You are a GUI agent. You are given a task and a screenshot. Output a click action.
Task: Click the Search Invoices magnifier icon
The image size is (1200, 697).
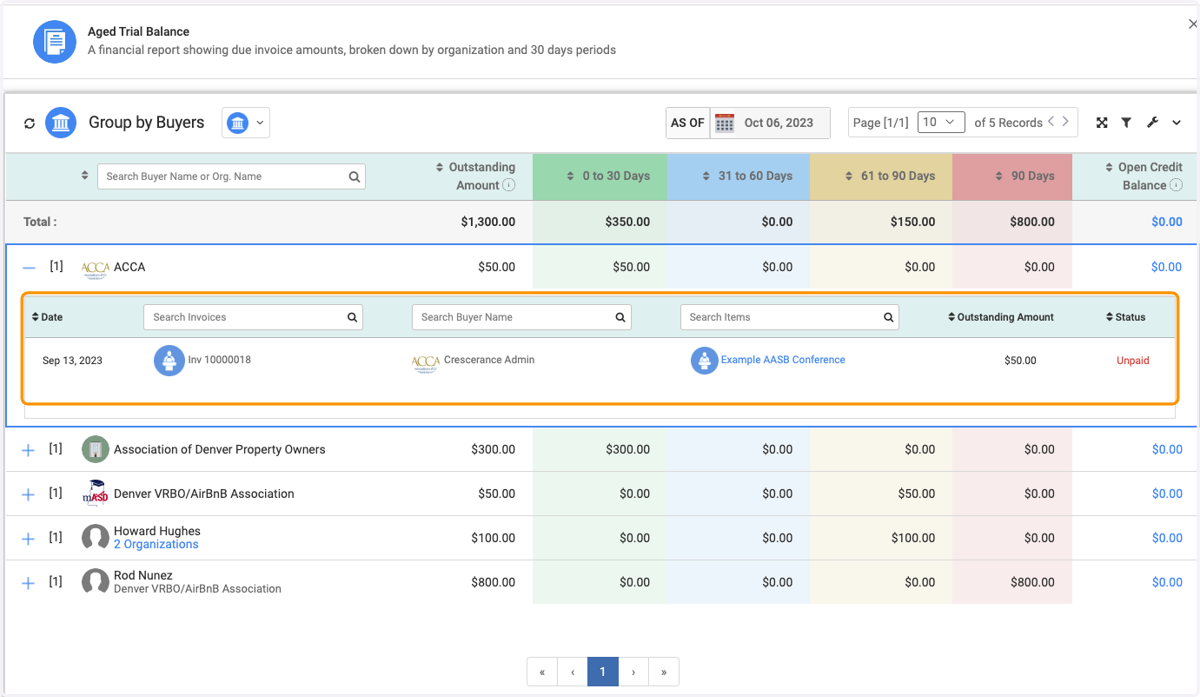point(352,317)
